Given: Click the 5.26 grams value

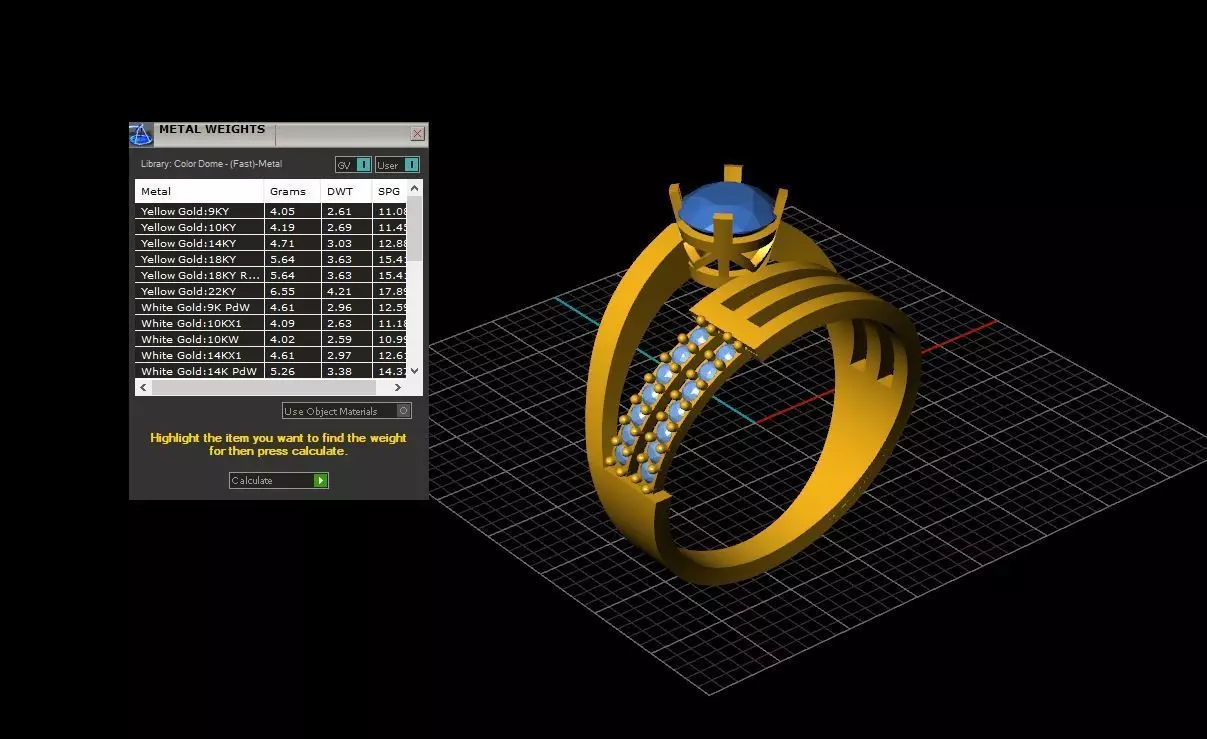Looking at the screenshot, I should (x=281, y=371).
